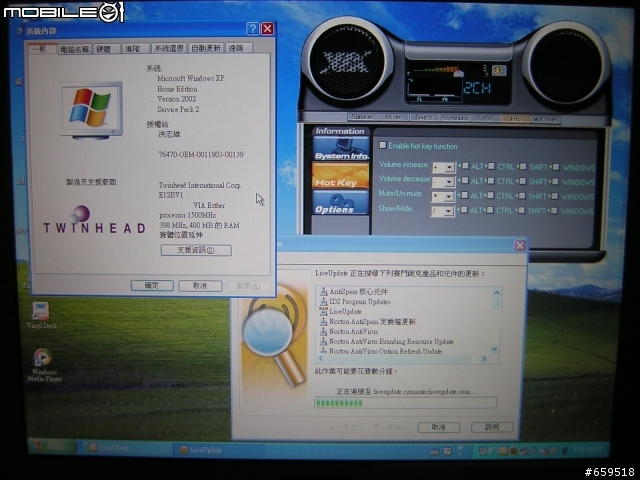640x480 pixels.
Task: Switch to the Effect tab in Vinyl Deck
Action: click(424, 117)
